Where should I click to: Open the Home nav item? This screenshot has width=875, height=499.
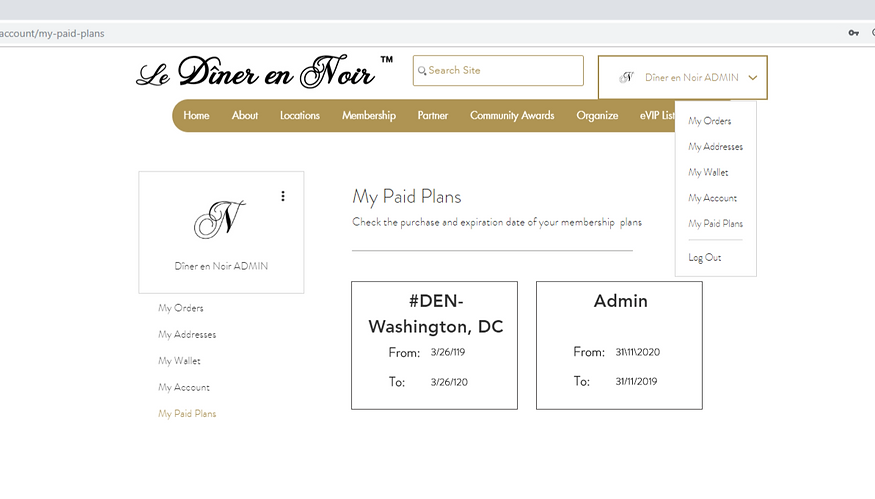[196, 116]
